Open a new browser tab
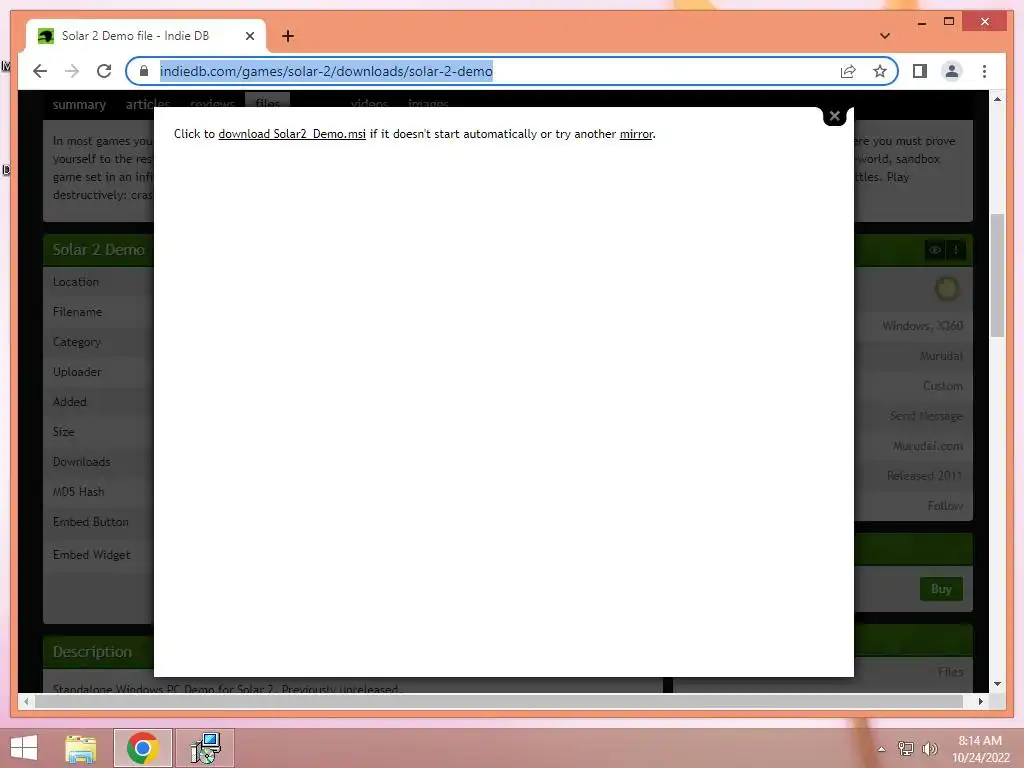The image size is (1024, 768). pos(288,36)
